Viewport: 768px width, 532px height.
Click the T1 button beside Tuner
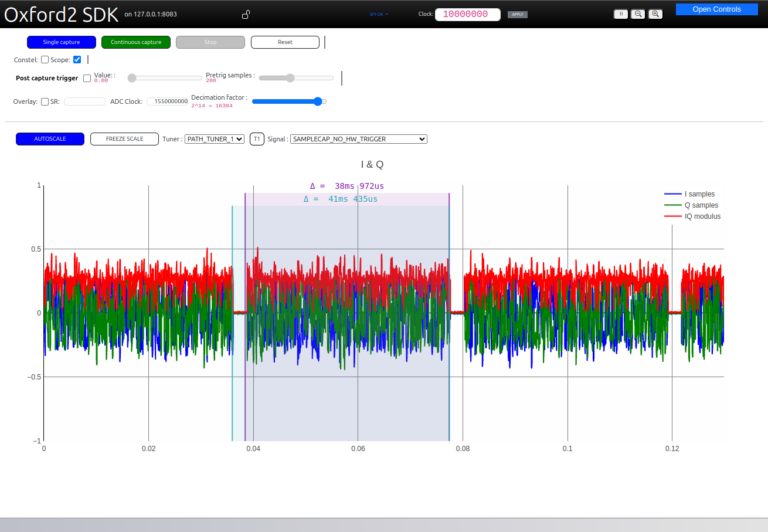point(257,139)
